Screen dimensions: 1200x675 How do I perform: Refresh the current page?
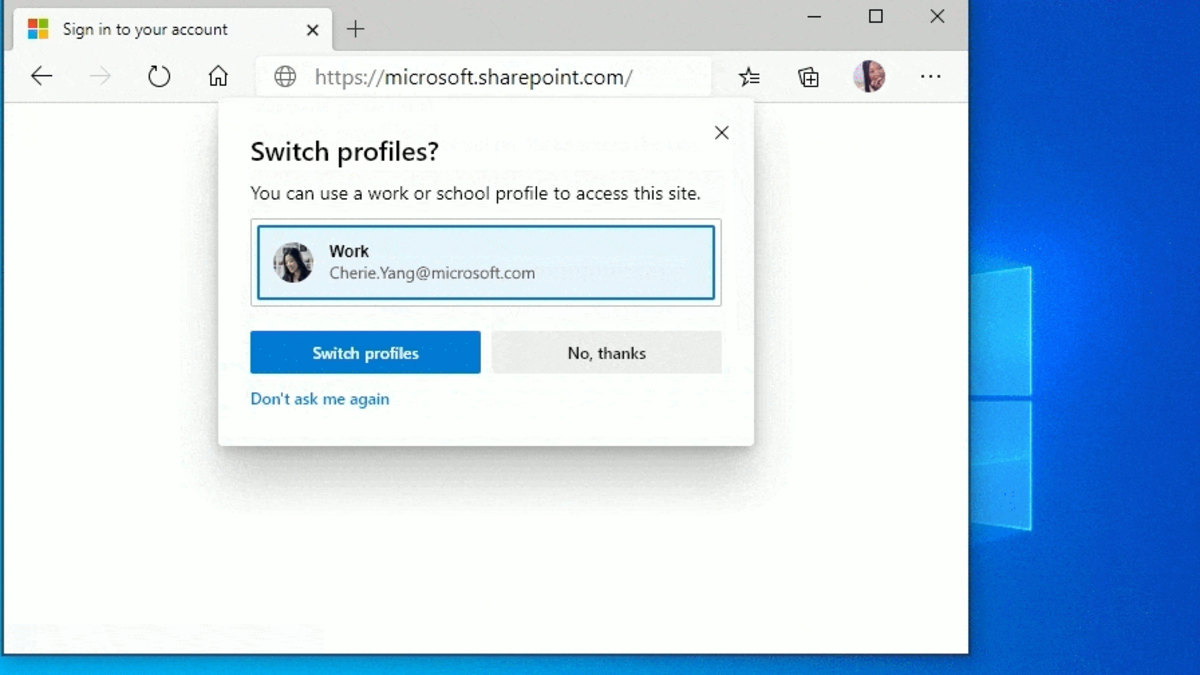click(x=159, y=77)
